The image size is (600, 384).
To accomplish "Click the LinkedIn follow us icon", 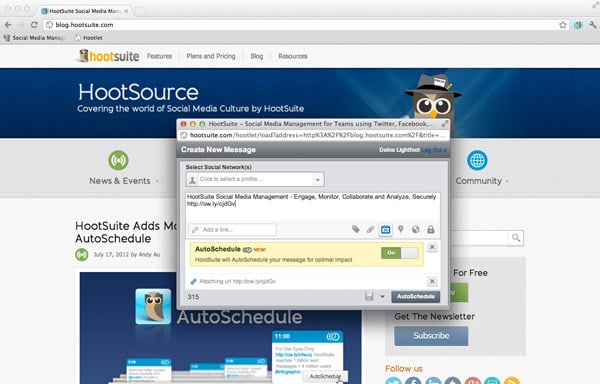I will pyautogui.click(x=433, y=381).
